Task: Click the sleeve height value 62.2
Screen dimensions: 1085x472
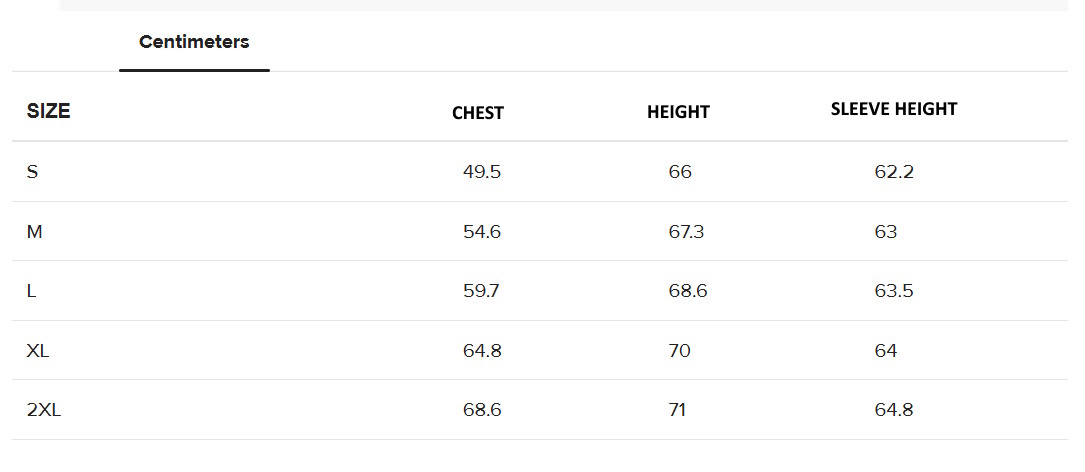Action: pos(894,172)
